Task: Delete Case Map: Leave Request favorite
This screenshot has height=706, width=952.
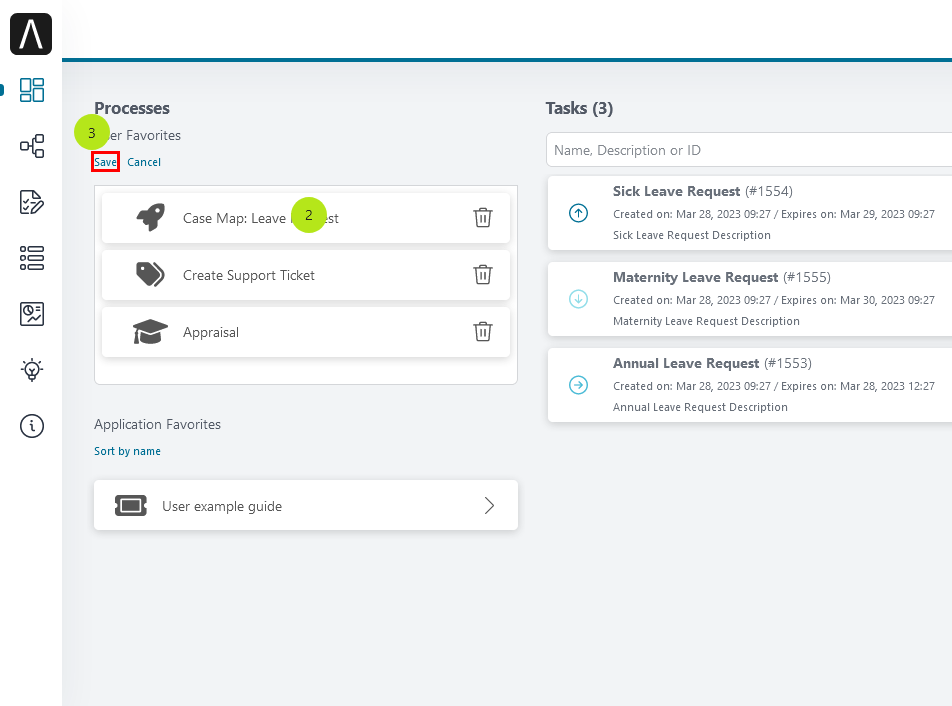Action: pyautogui.click(x=483, y=217)
